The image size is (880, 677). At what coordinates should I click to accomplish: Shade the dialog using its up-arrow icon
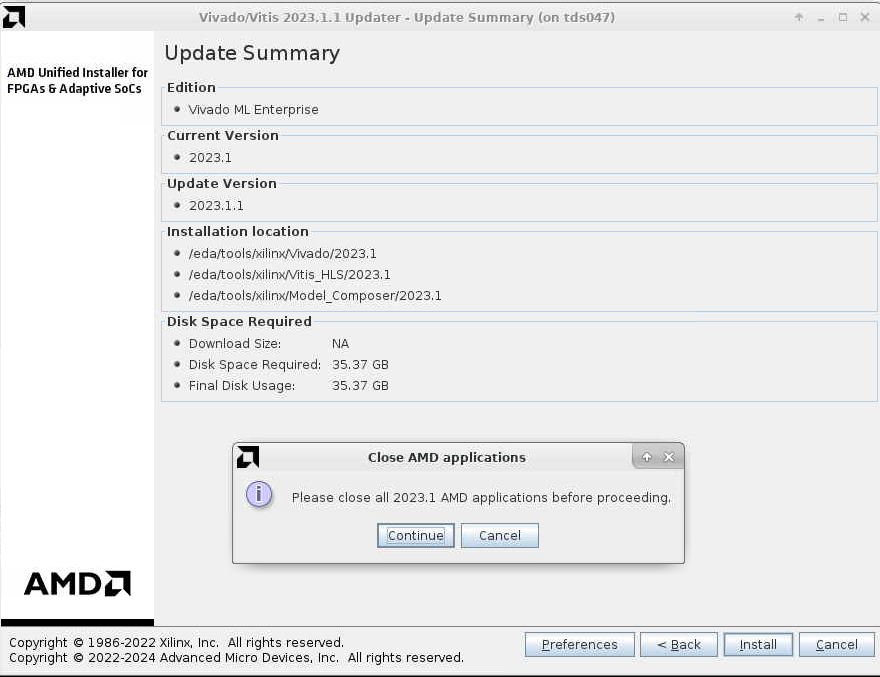[x=647, y=457]
